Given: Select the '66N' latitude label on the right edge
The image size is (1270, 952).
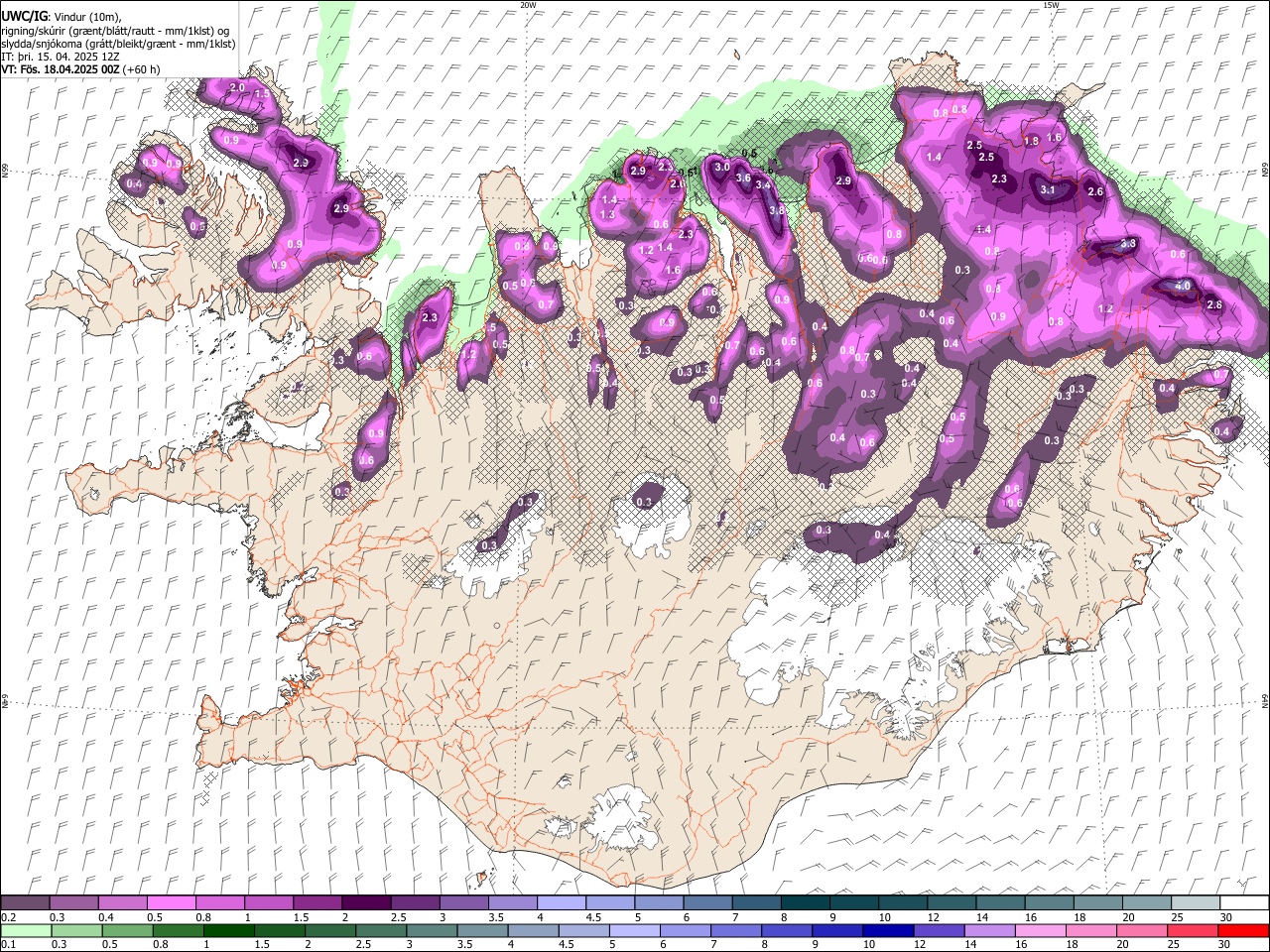Looking at the screenshot, I should (1265, 169).
